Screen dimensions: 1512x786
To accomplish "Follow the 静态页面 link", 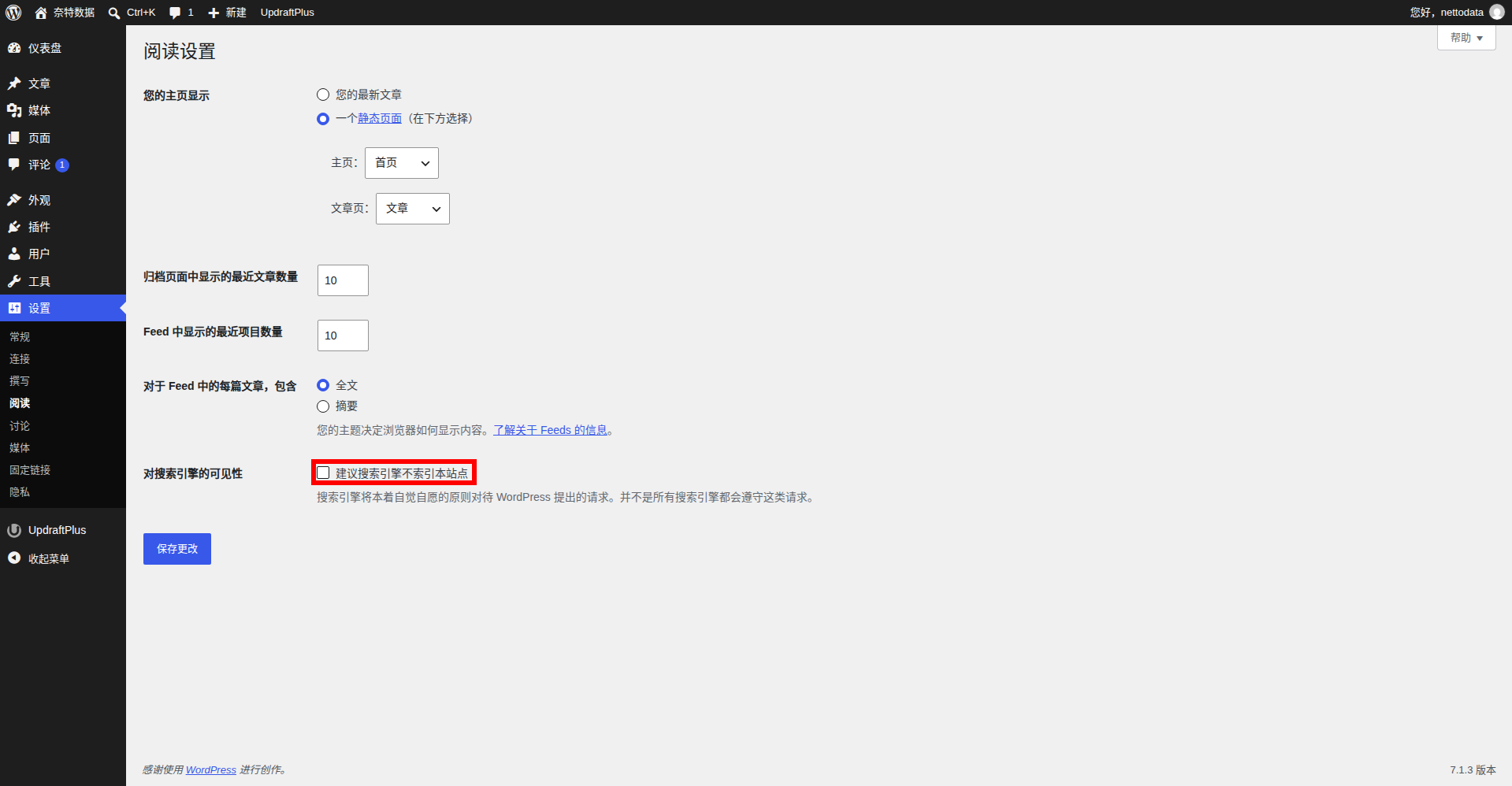I will tap(380, 118).
